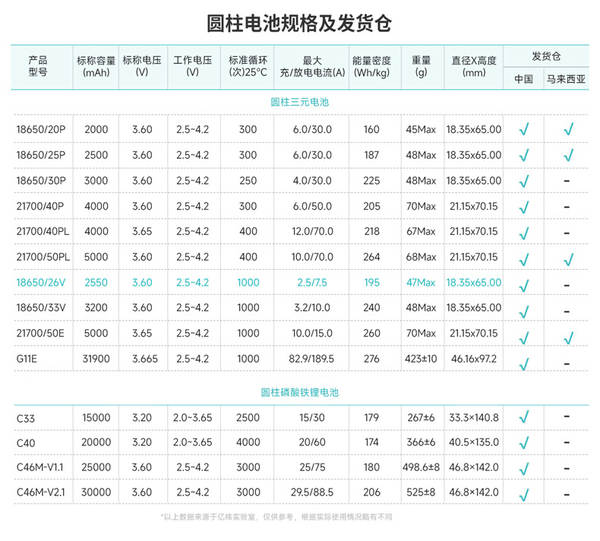Image resolution: width=600 pixels, height=541 pixels.
Task: Click cycle count 250 in 18650/30P row
Action: point(248,181)
